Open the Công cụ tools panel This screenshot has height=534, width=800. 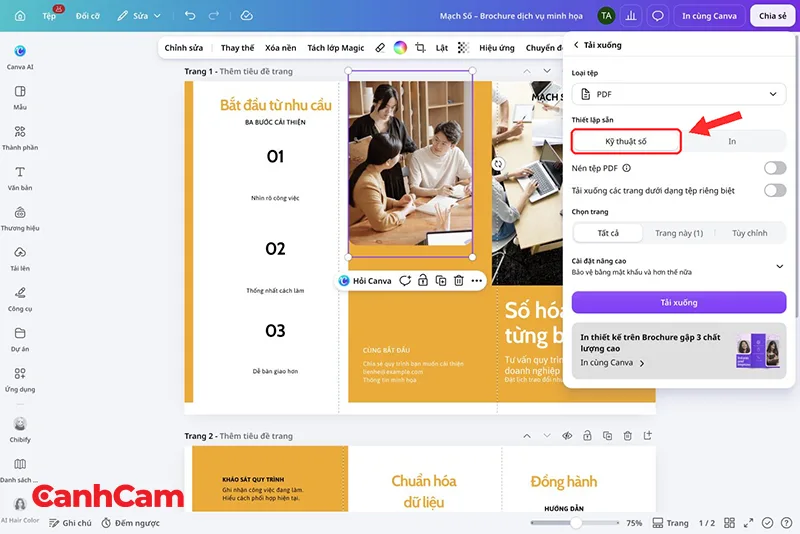point(20,299)
